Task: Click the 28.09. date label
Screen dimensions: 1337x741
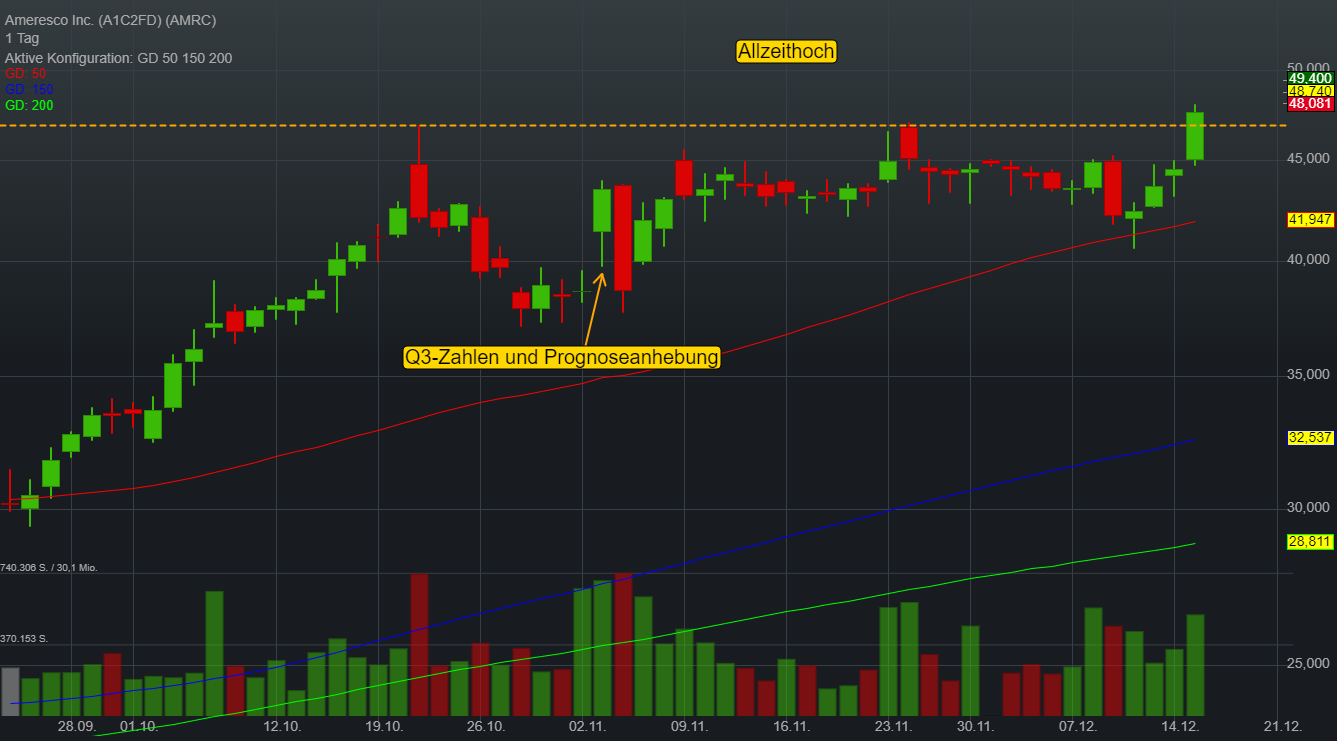Action: [x=77, y=726]
